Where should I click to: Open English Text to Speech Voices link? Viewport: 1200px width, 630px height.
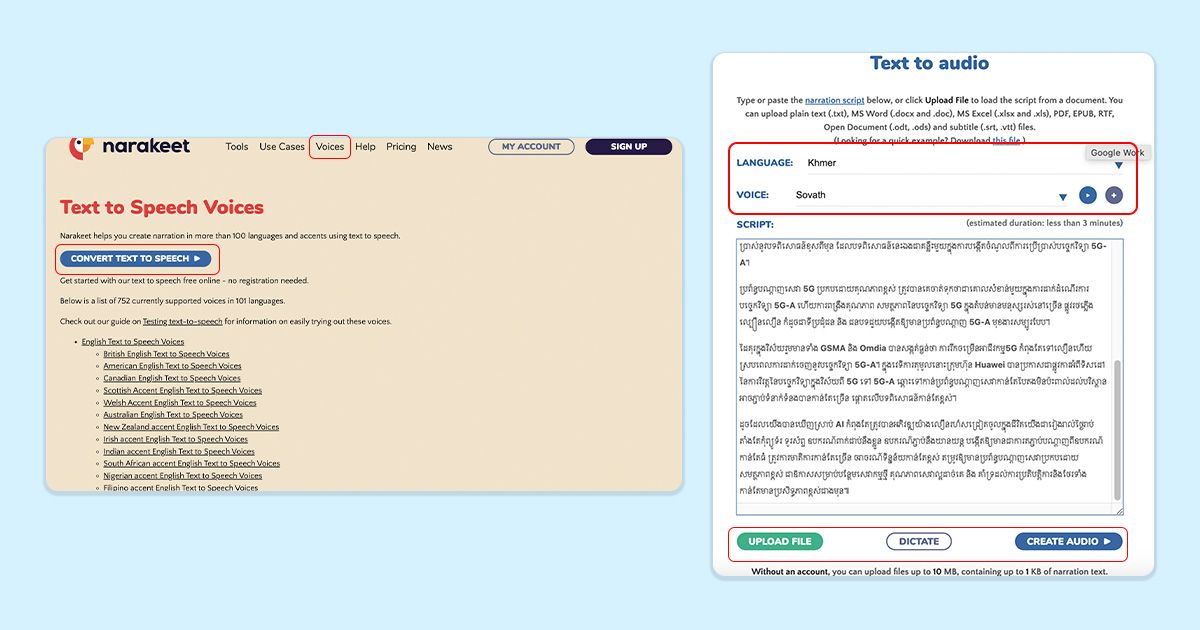tap(133, 342)
